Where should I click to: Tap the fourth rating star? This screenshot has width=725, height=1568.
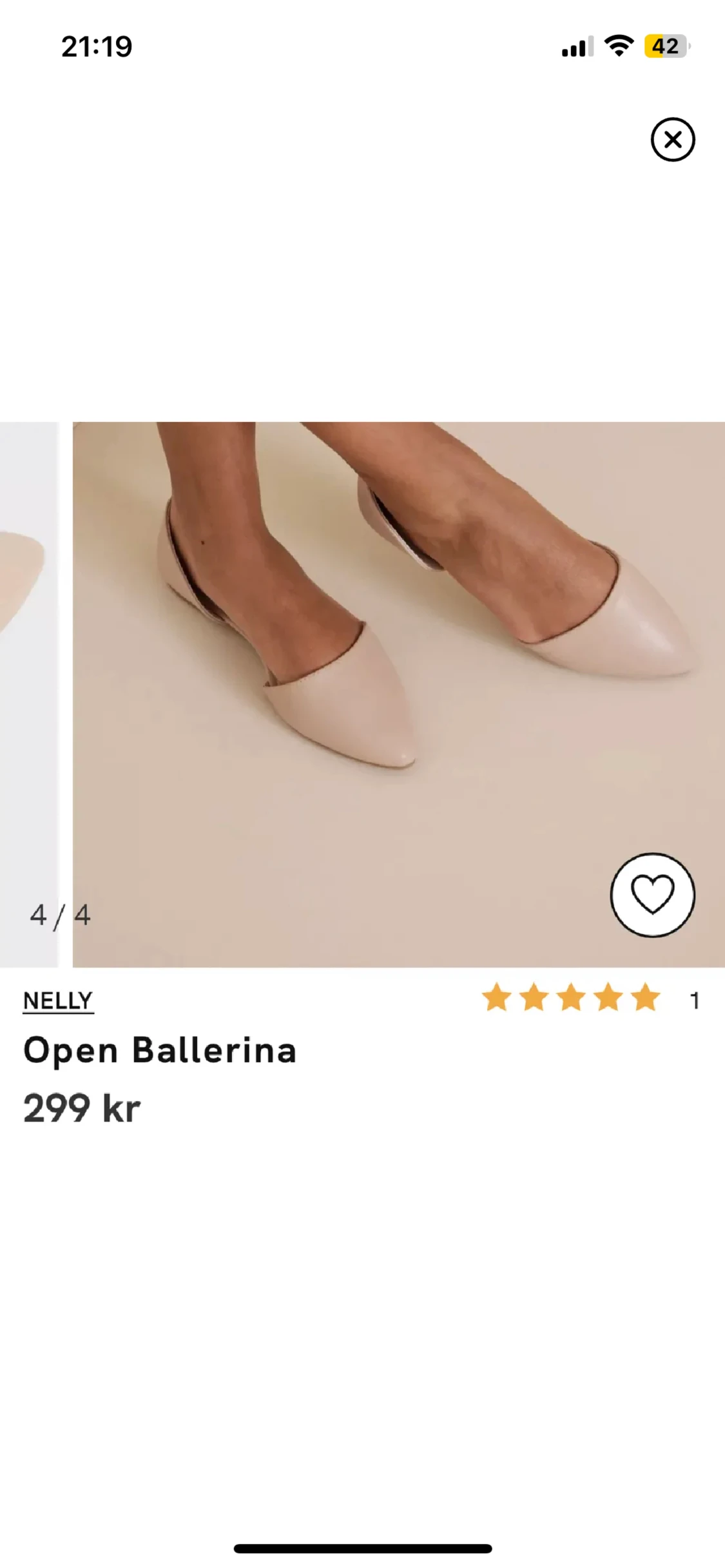608,998
